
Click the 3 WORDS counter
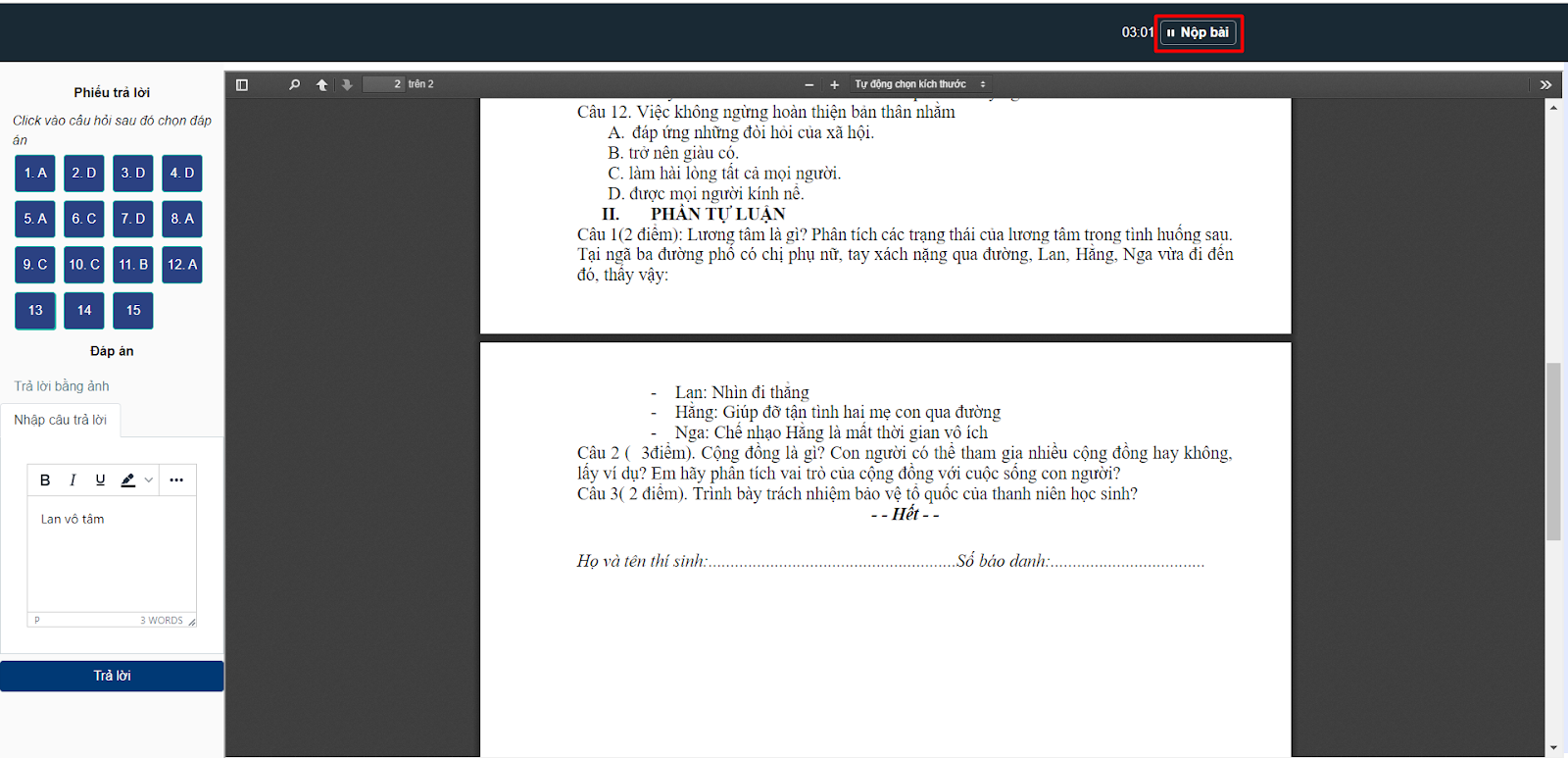[x=162, y=621]
